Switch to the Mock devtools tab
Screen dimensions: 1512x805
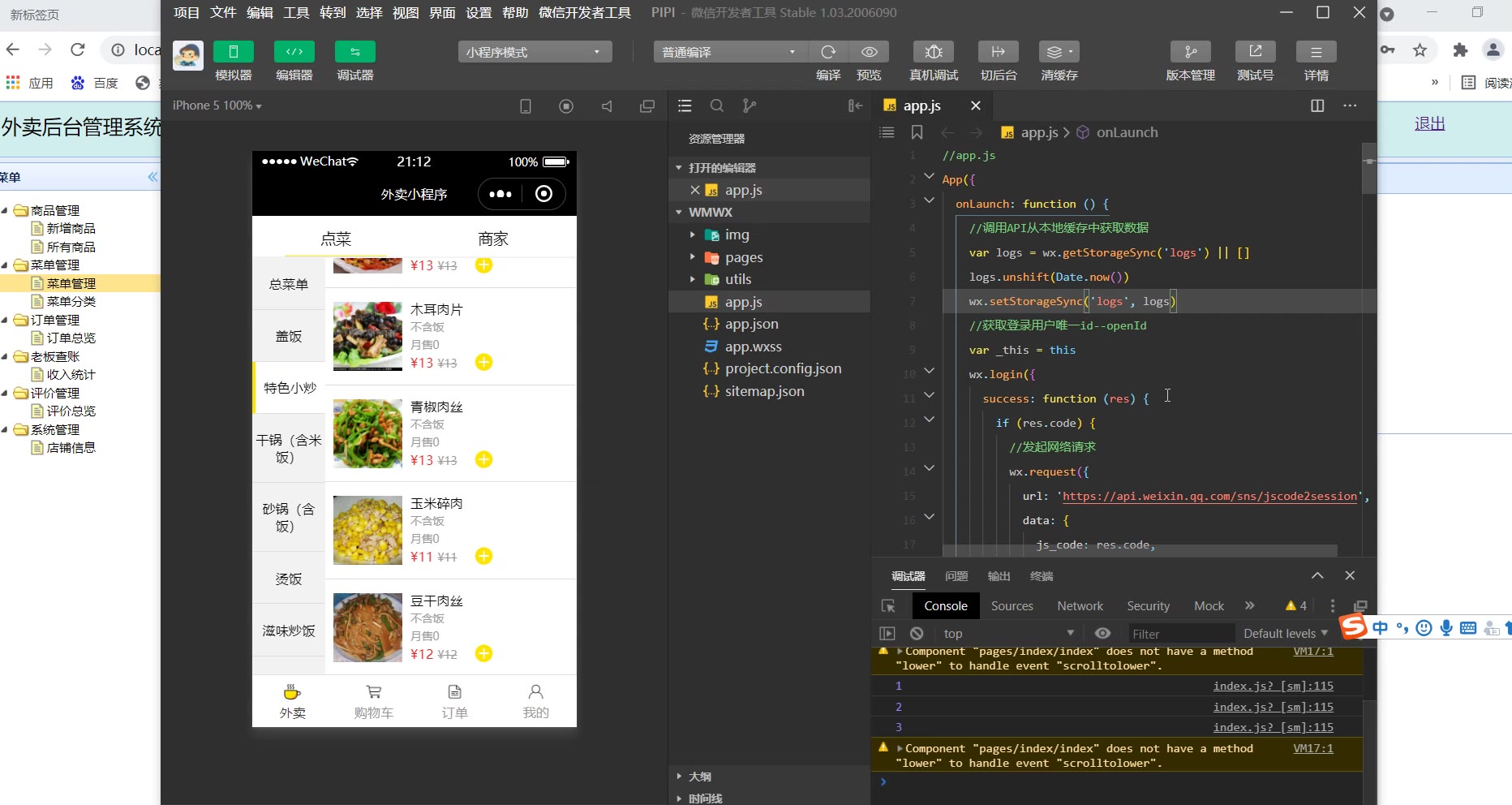point(1209,606)
